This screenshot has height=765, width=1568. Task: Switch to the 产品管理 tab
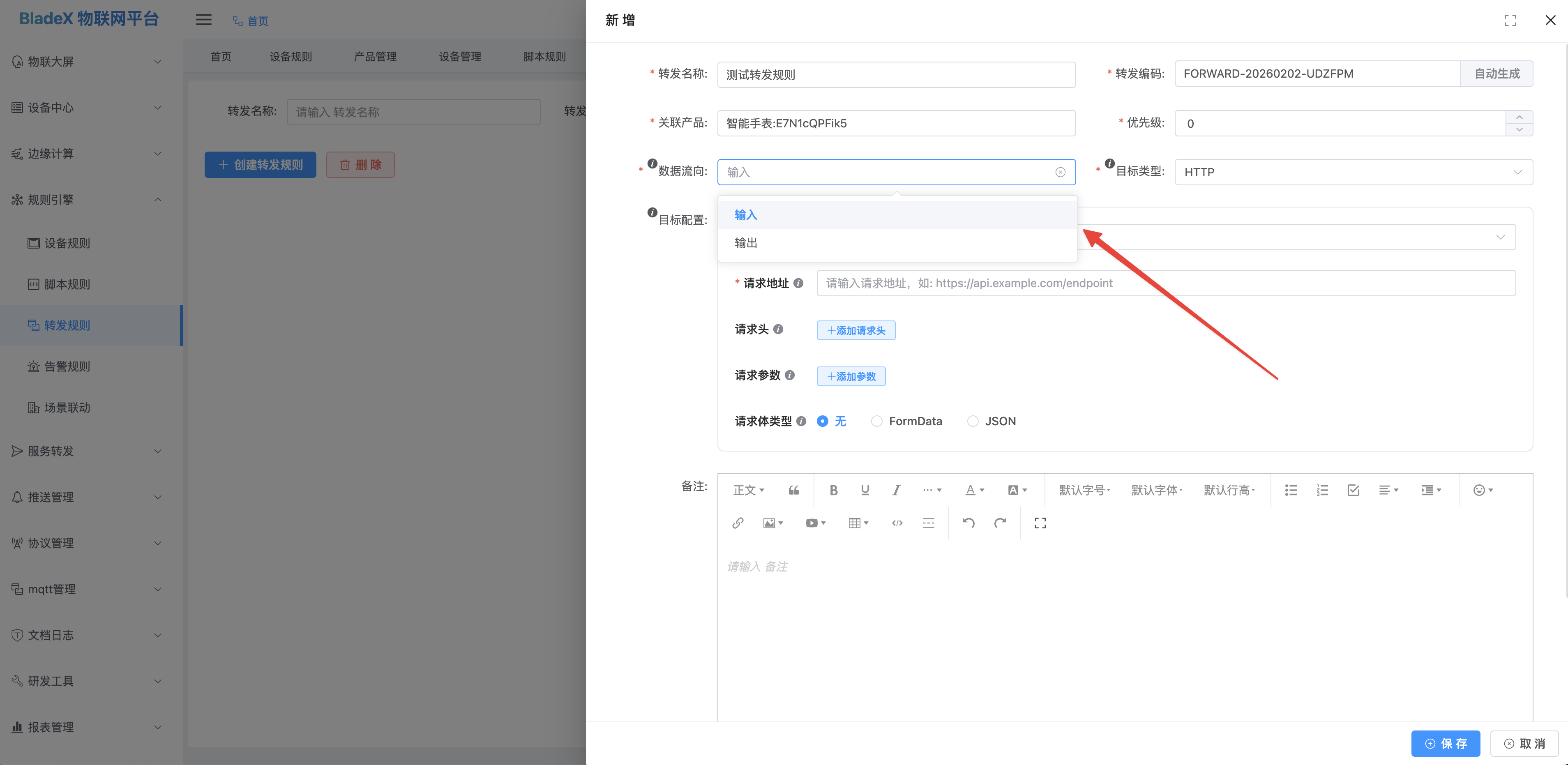375,56
